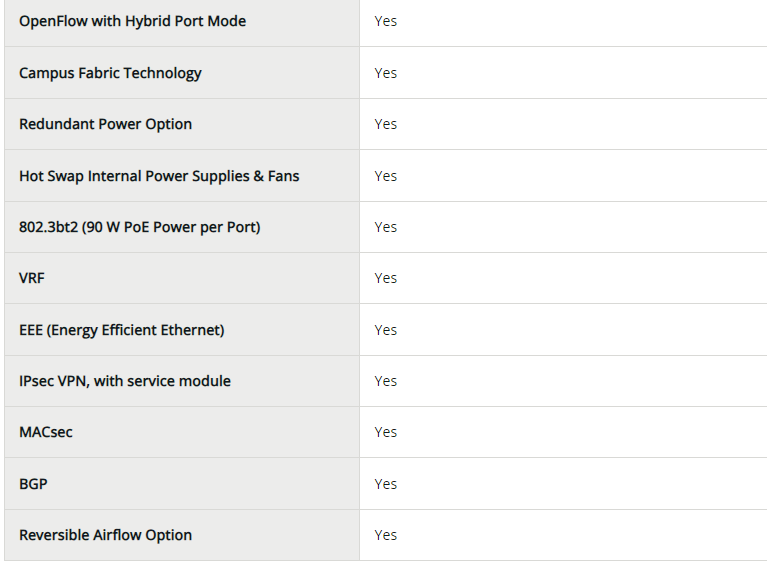The width and height of the screenshot is (767, 570).
Task: Click the EEE (Energy Efficient Ethernet) label
Action: click(x=121, y=330)
